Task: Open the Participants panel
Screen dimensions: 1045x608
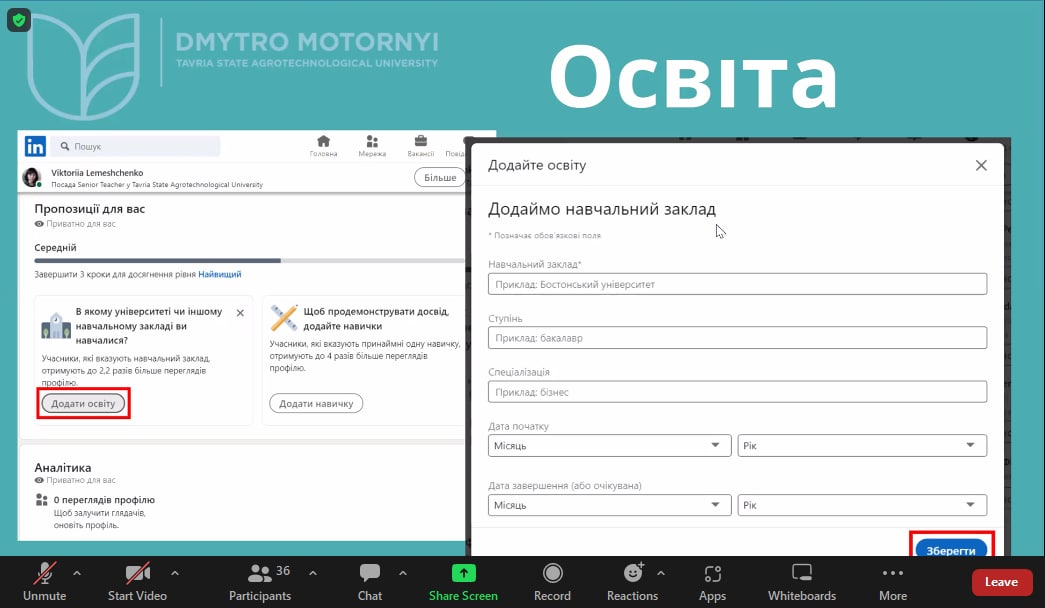Action: coord(260,582)
